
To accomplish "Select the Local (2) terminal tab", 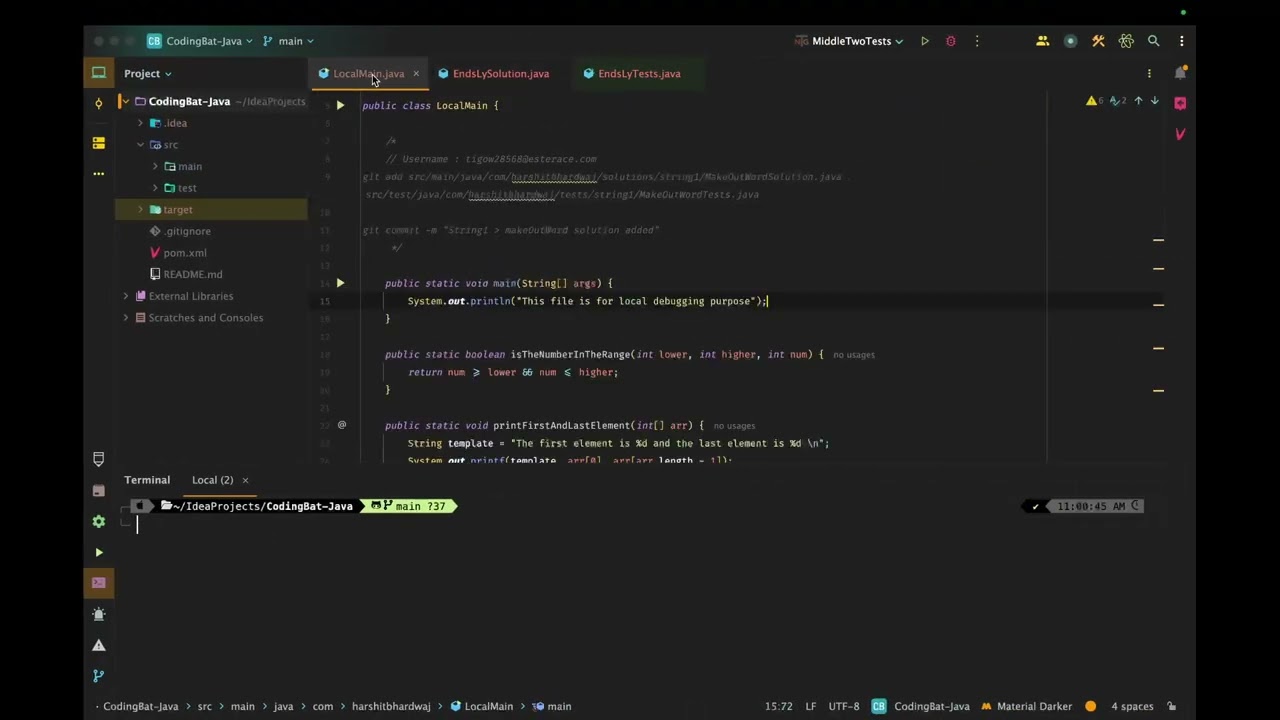I will [212, 480].
